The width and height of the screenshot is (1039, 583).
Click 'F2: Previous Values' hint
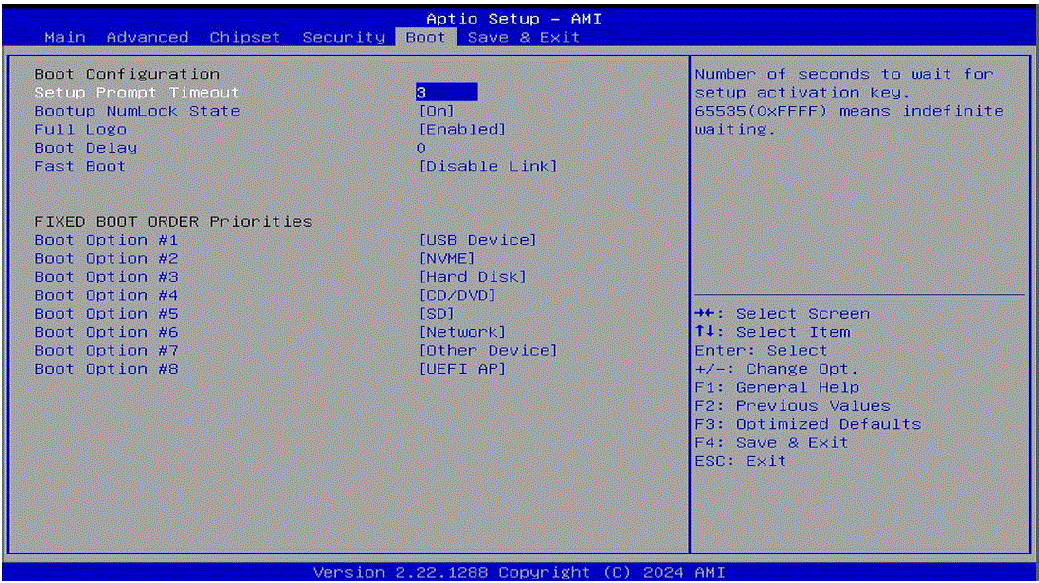[x=793, y=405]
